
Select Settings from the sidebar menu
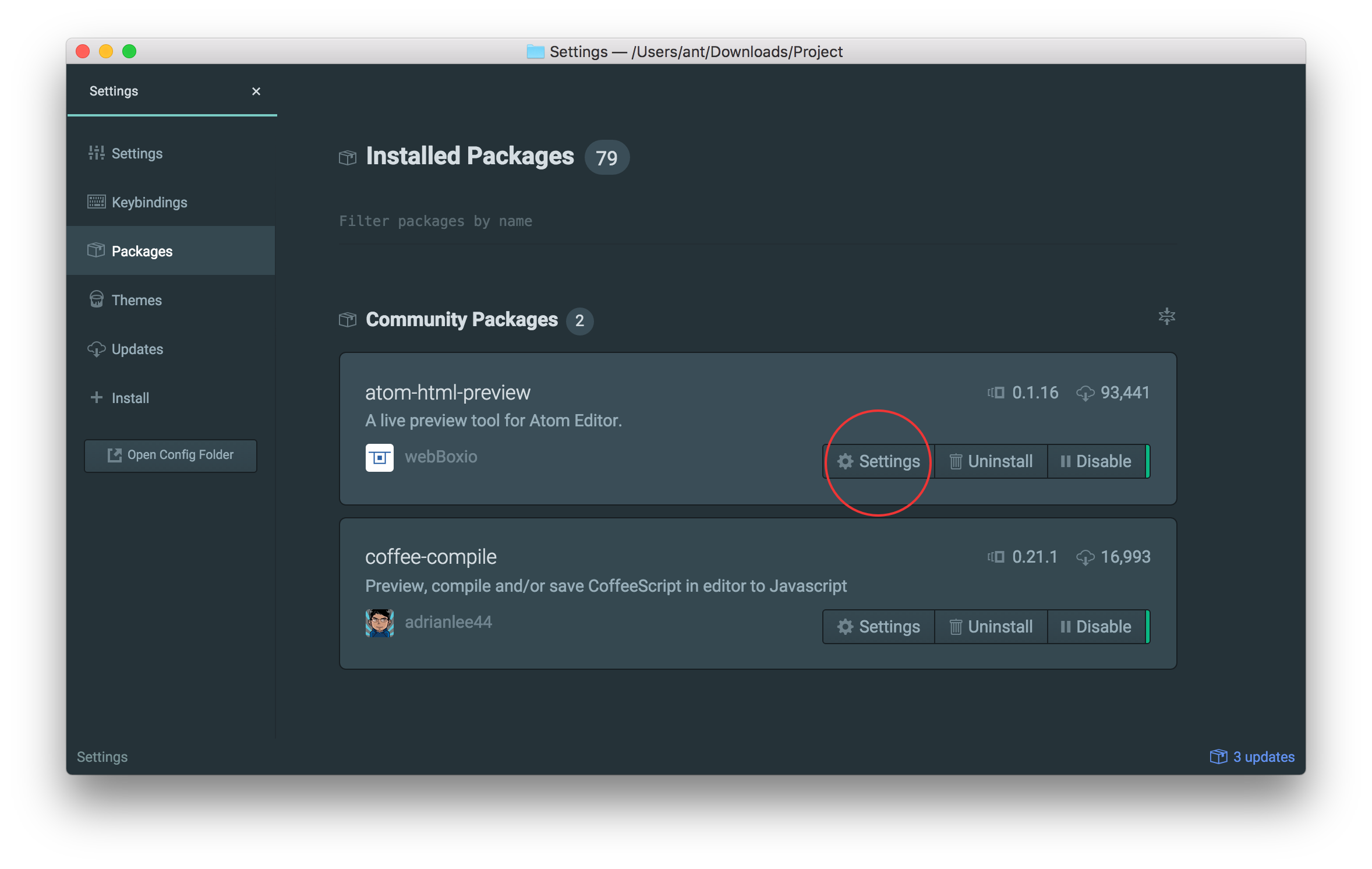(x=135, y=153)
